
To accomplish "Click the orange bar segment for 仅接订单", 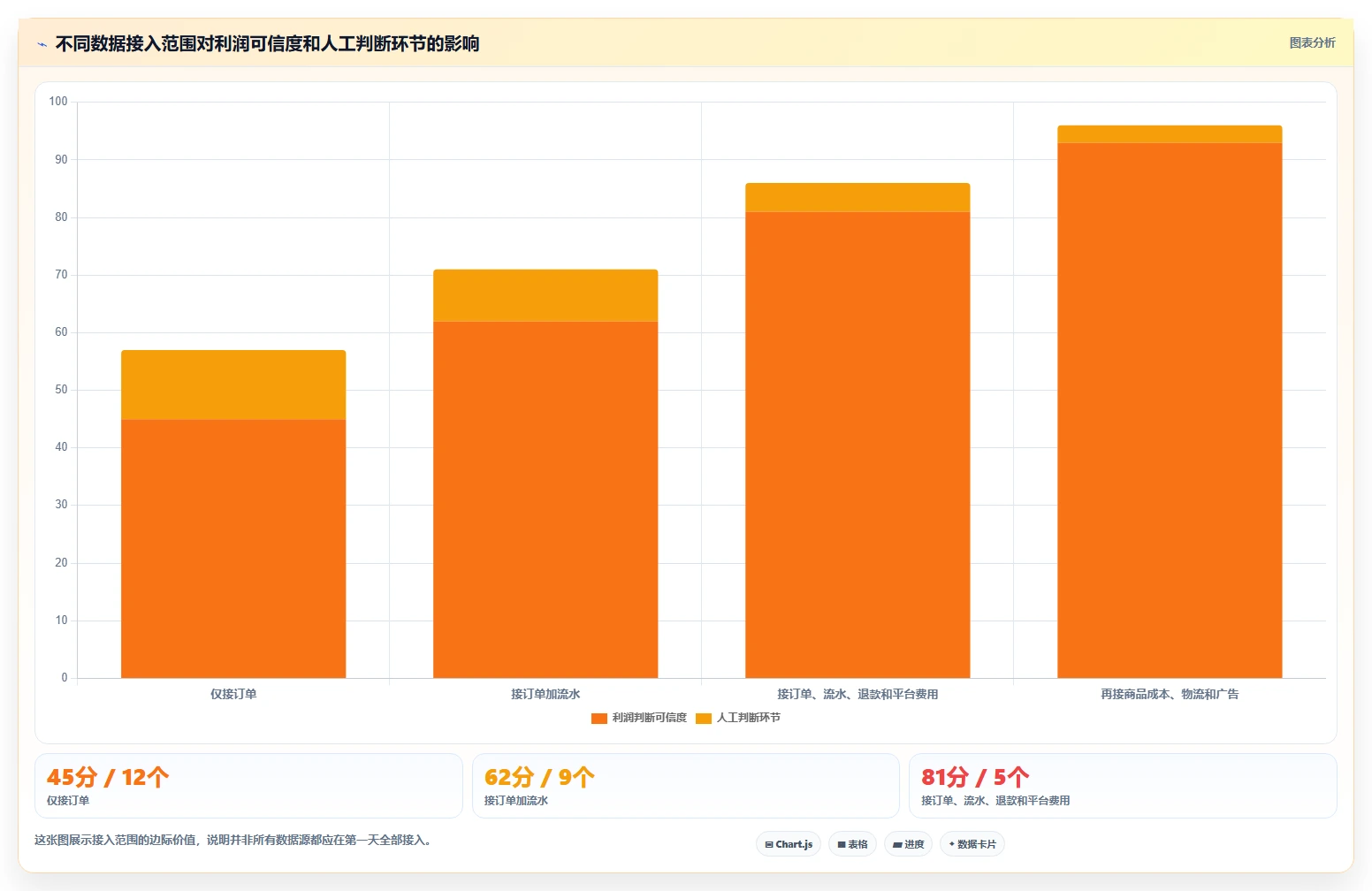I will (x=233, y=549).
